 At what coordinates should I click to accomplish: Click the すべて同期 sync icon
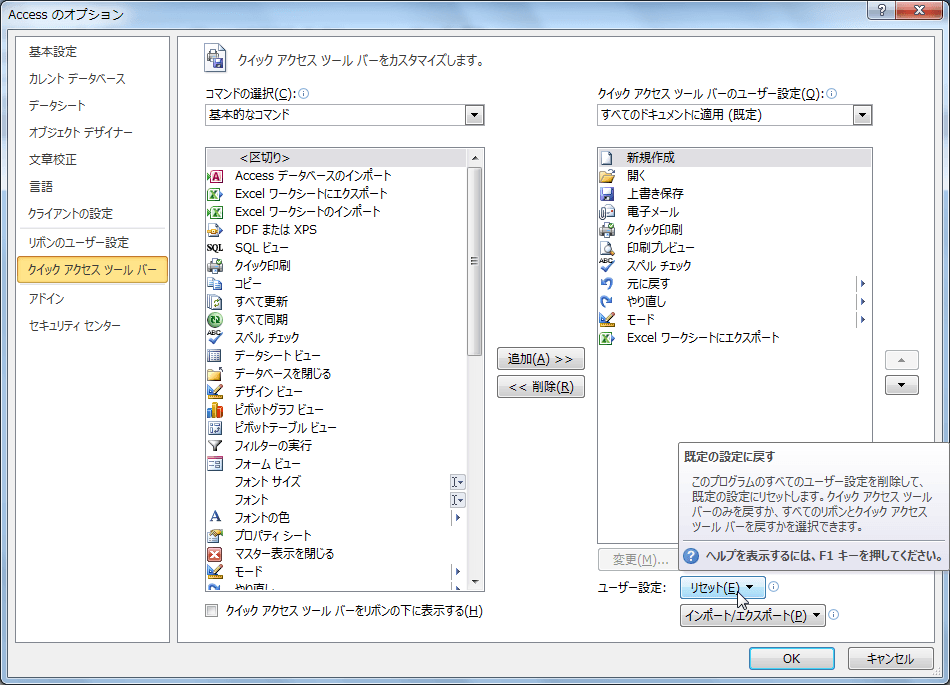(215, 320)
